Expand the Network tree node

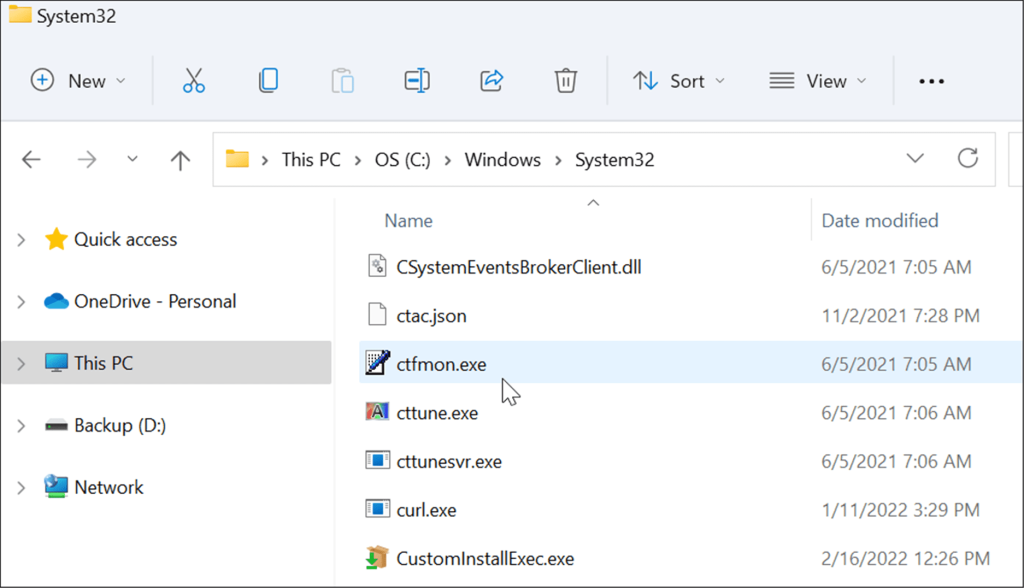point(21,487)
